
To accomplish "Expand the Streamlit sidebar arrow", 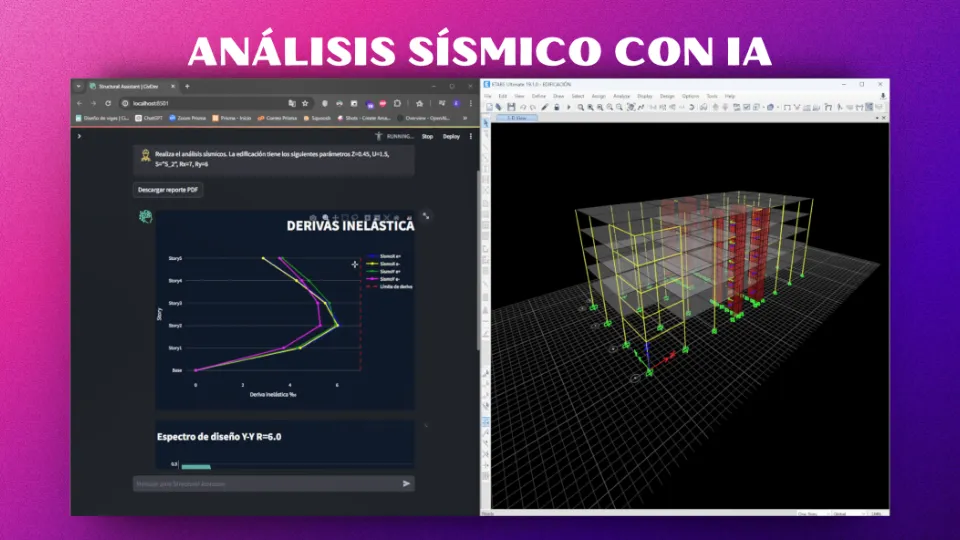I will [x=79, y=136].
